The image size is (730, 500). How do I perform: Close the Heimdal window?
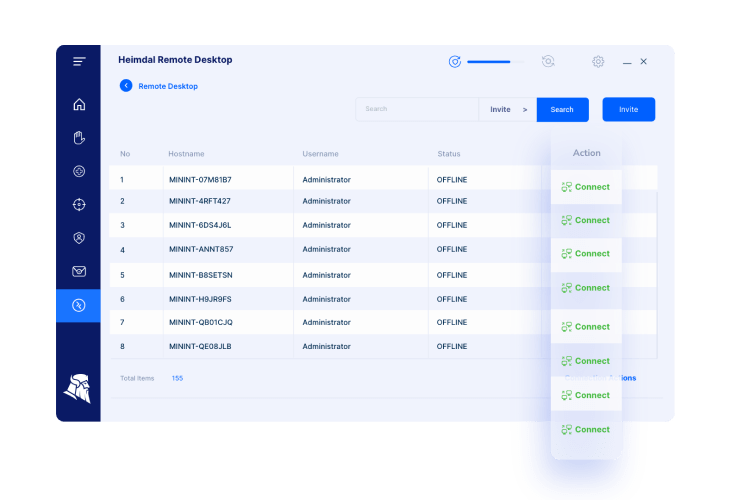(643, 61)
